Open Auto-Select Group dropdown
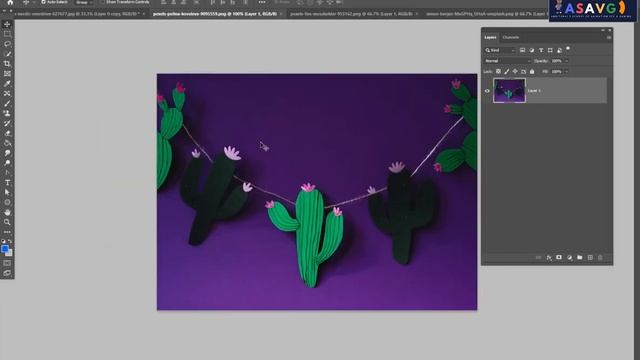The width and height of the screenshot is (640, 360). pos(84,2)
